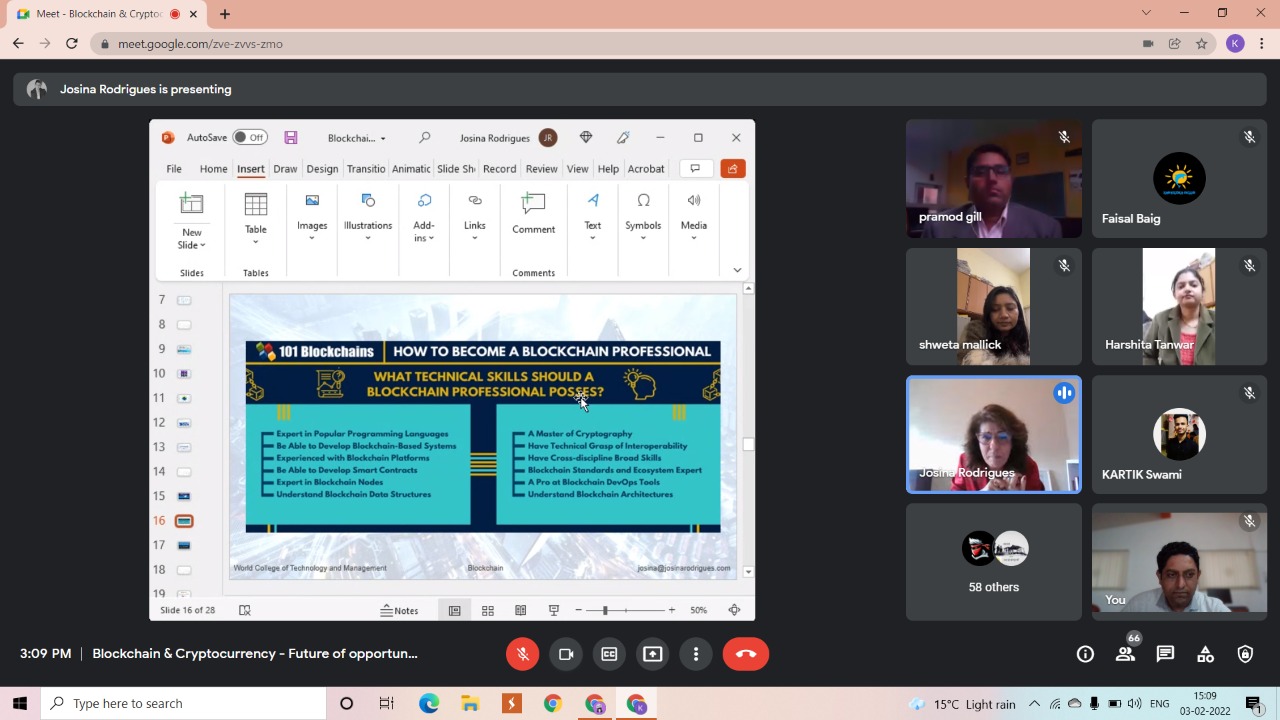Click the Notes button in status bar

(399, 610)
